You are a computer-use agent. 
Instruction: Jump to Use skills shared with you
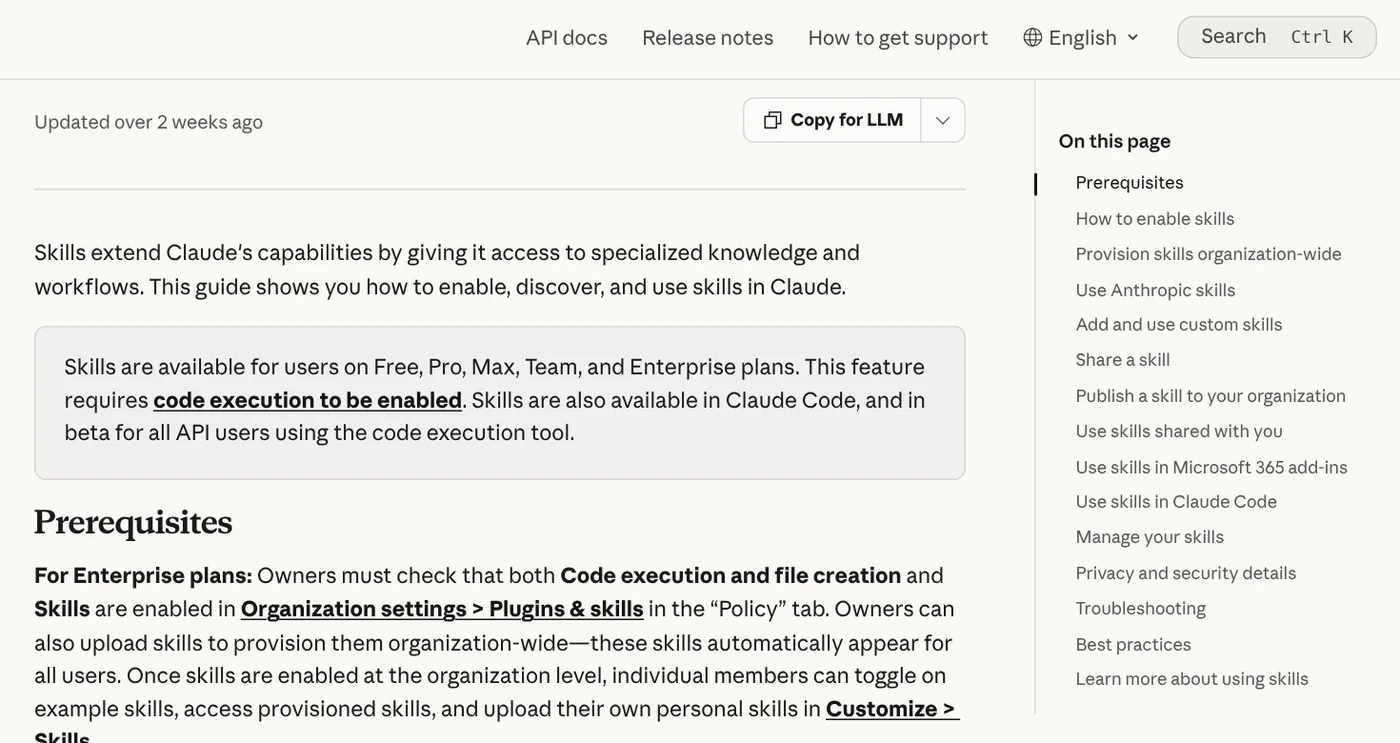[x=1179, y=431]
